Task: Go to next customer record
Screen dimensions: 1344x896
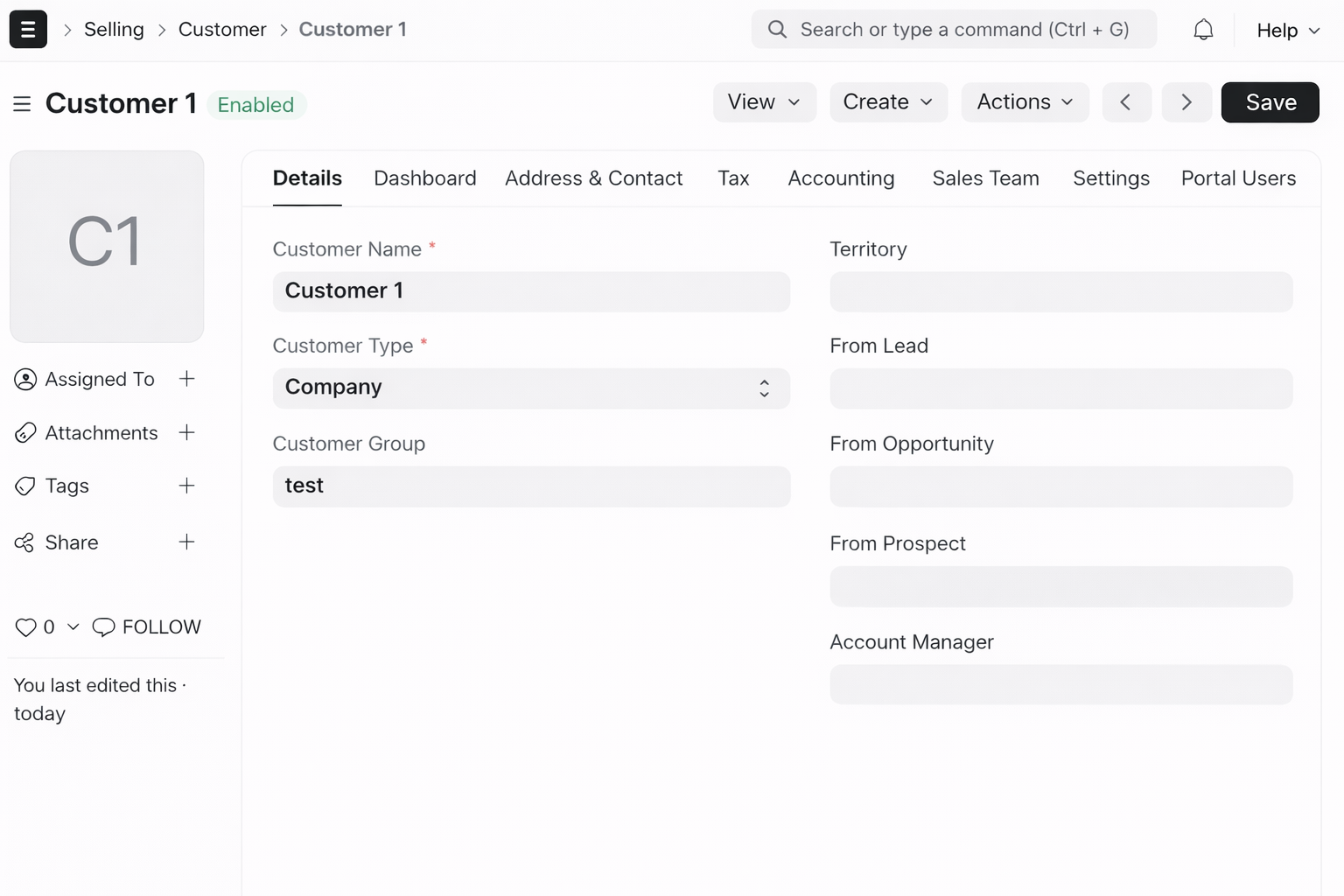Action: [1186, 102]
